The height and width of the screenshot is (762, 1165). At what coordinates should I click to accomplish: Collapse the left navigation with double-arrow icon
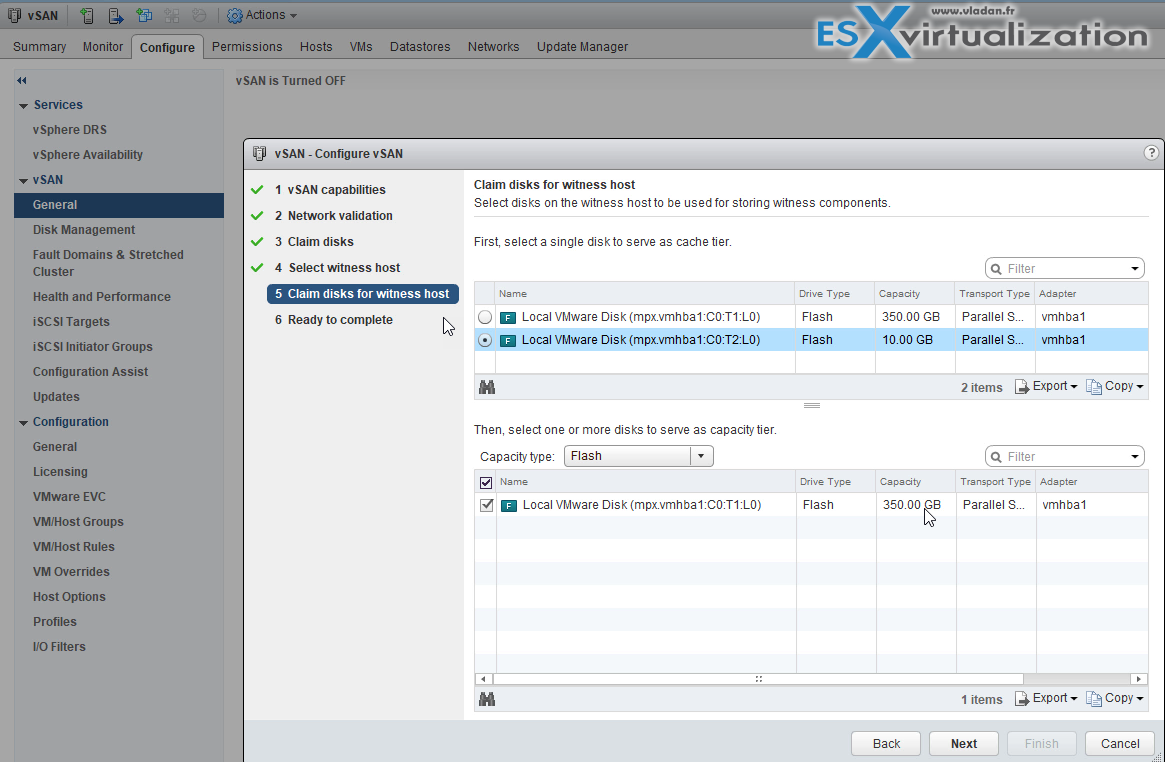click(x=22, y=80)
